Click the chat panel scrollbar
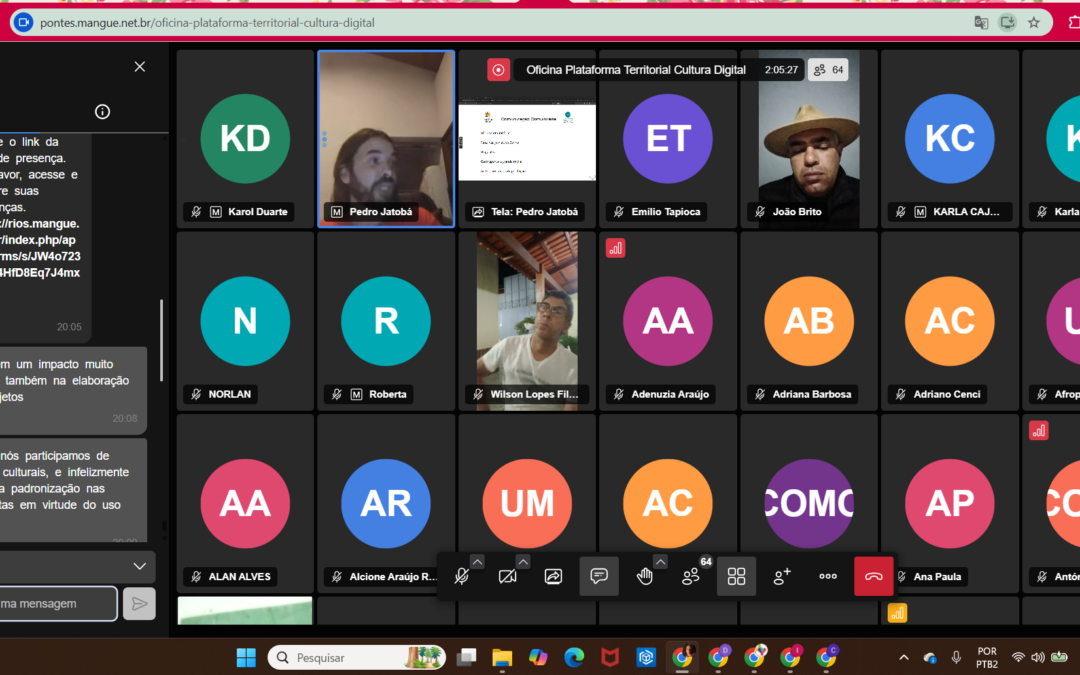The height and width of the screenshot is (675, 1080). coord(161,340)
